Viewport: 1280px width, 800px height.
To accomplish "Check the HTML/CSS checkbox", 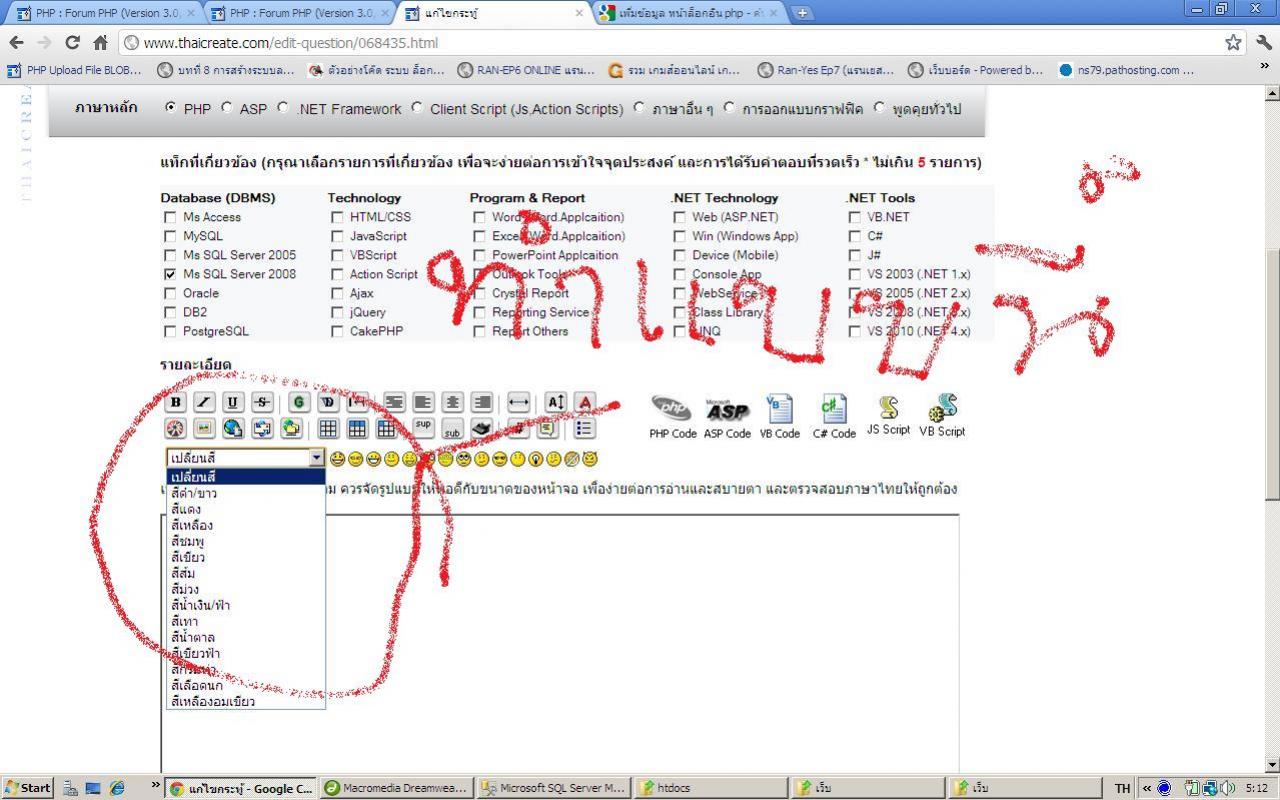I will click(337, 217).
